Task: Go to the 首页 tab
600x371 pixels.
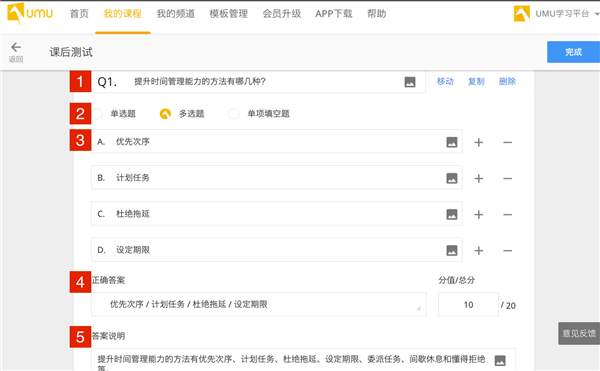Action: click(79, 14)
